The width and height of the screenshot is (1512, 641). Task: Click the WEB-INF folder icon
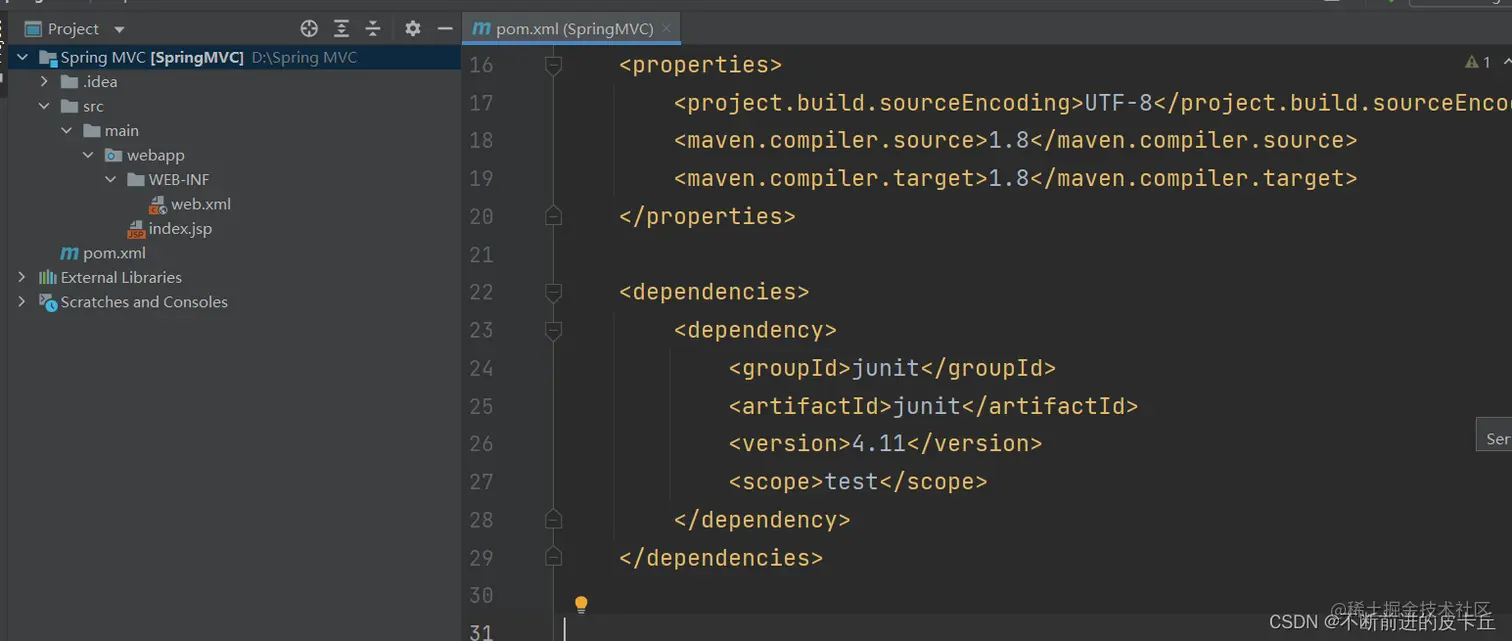pos(136,180)
